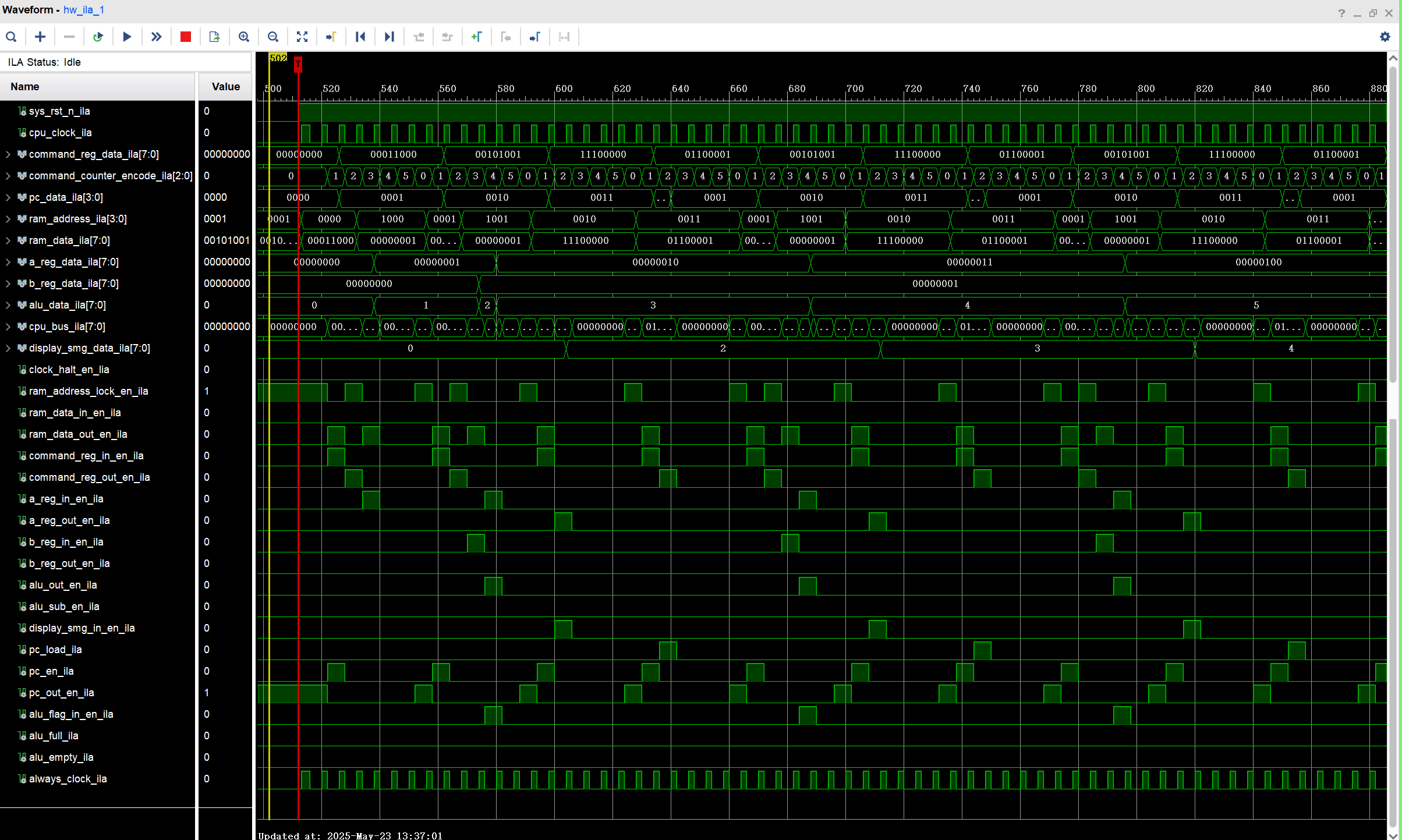1402x840 pixels.
Task: Click the Zoom In magnifier icon
Action: pyautogui.click(x=244, y=37)
